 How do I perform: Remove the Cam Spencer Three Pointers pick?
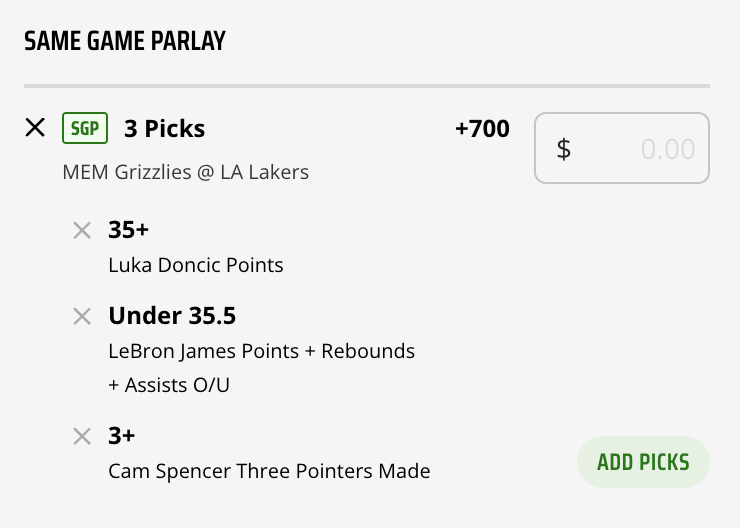(82, 436)
